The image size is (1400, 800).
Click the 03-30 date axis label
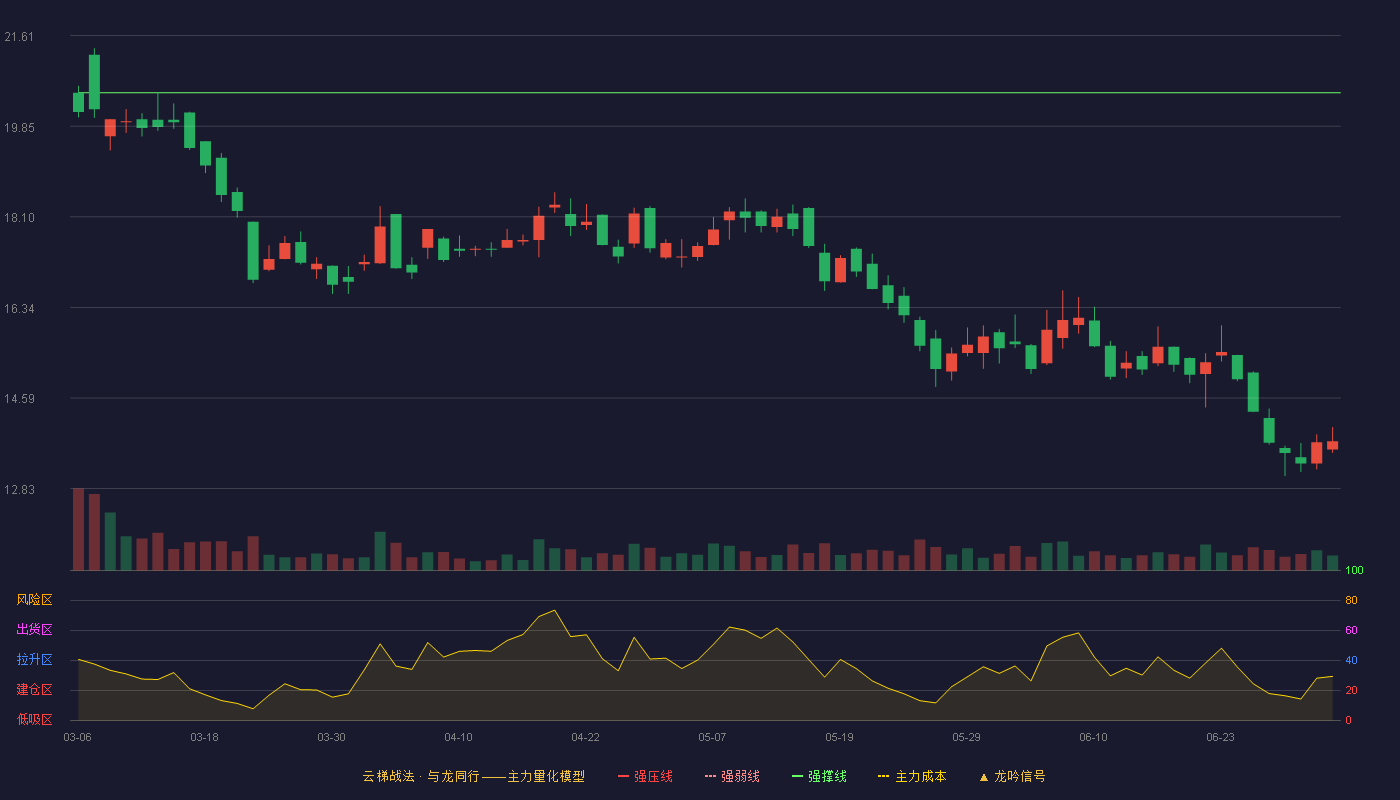[x=331, y=737]
